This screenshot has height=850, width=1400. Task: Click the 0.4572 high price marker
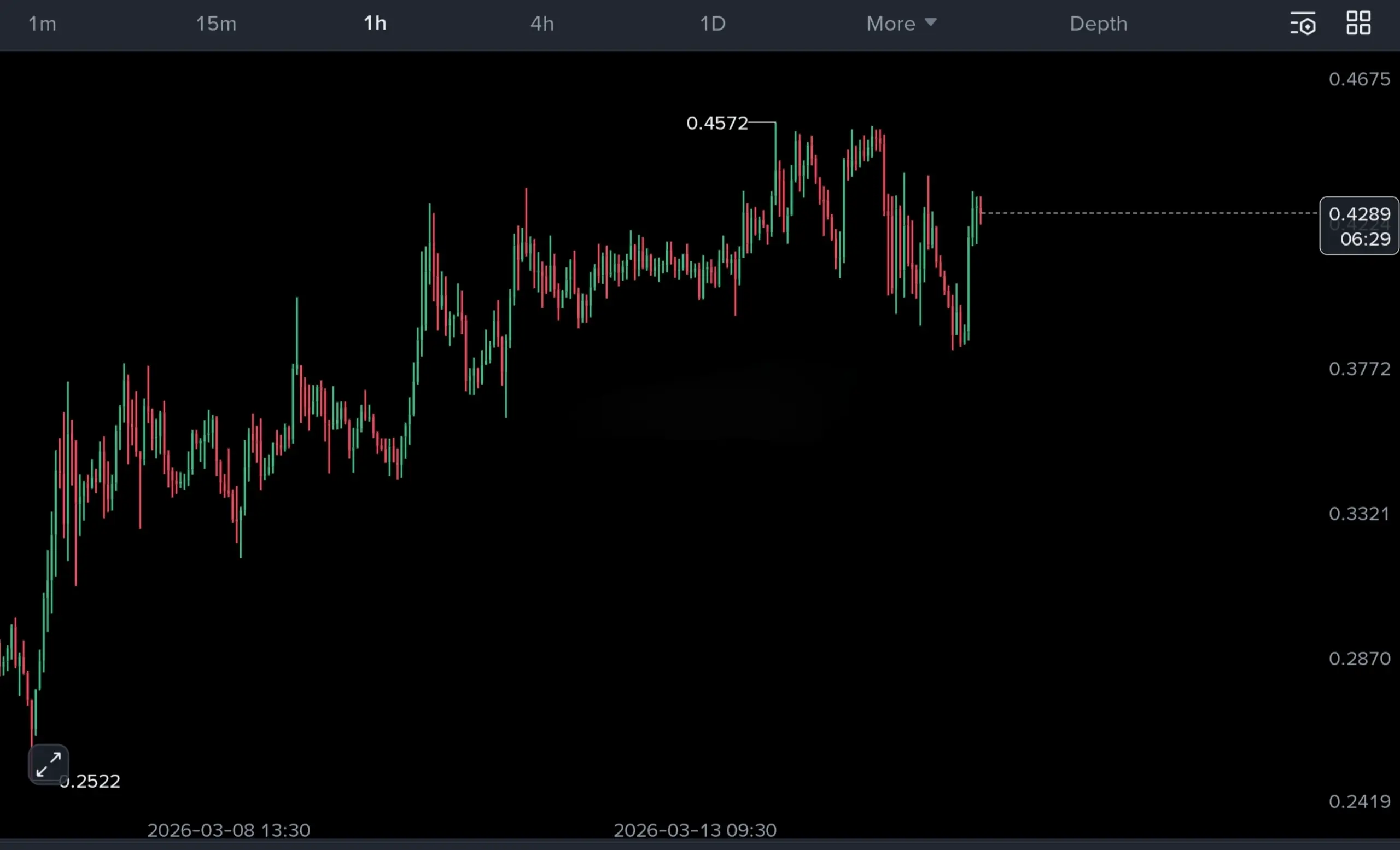click(x=717, y=123)
